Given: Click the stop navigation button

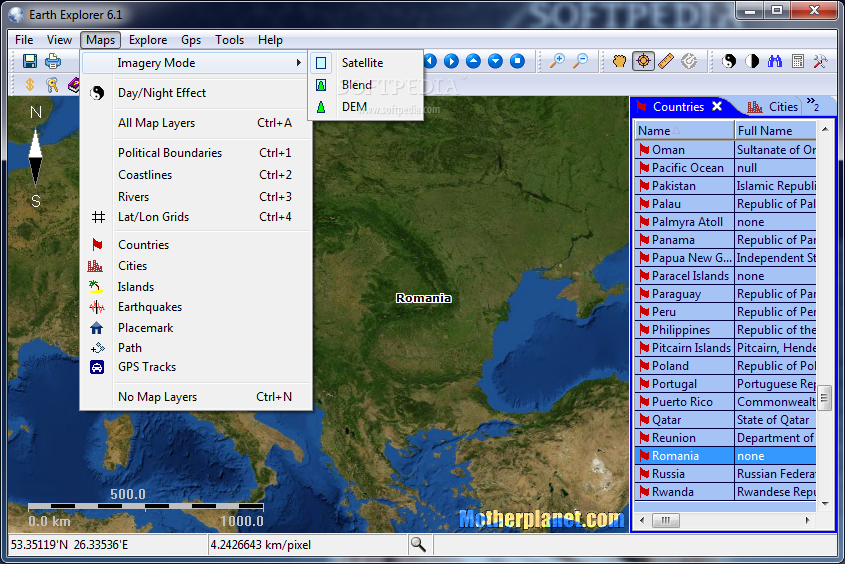Looking at the screenshot, I should (517, 61).
